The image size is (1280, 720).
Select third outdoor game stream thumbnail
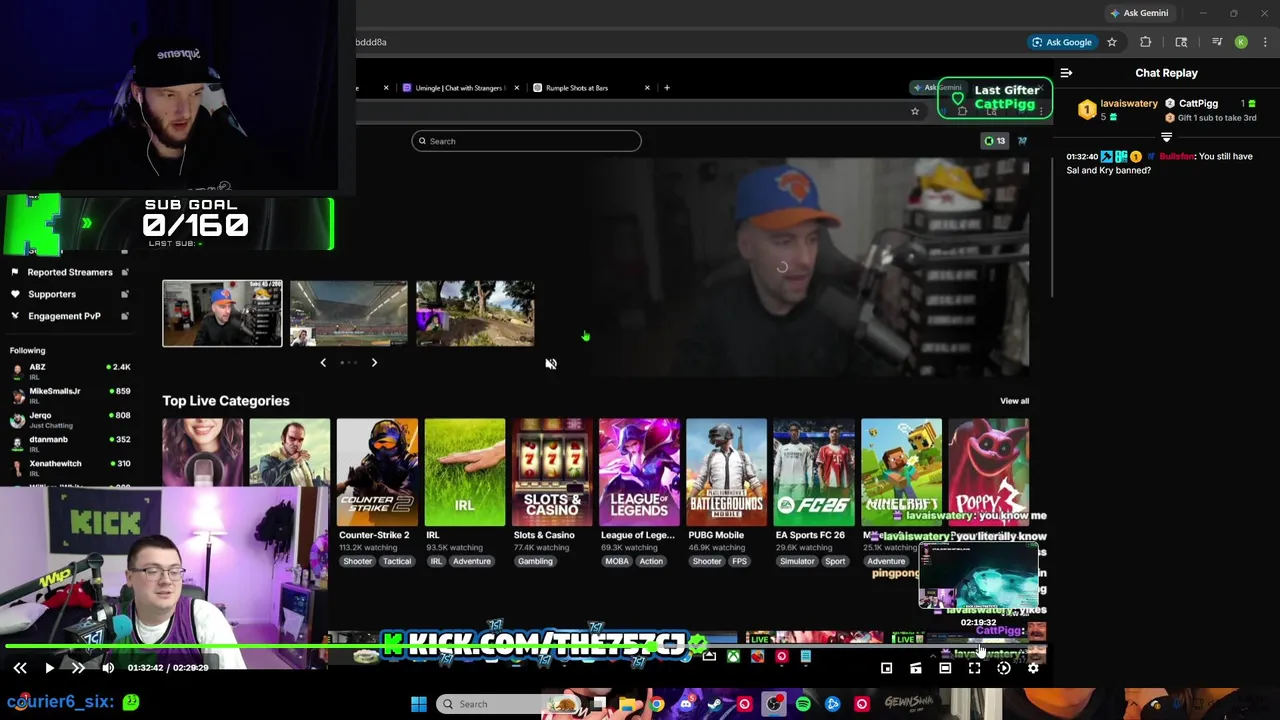475,313
